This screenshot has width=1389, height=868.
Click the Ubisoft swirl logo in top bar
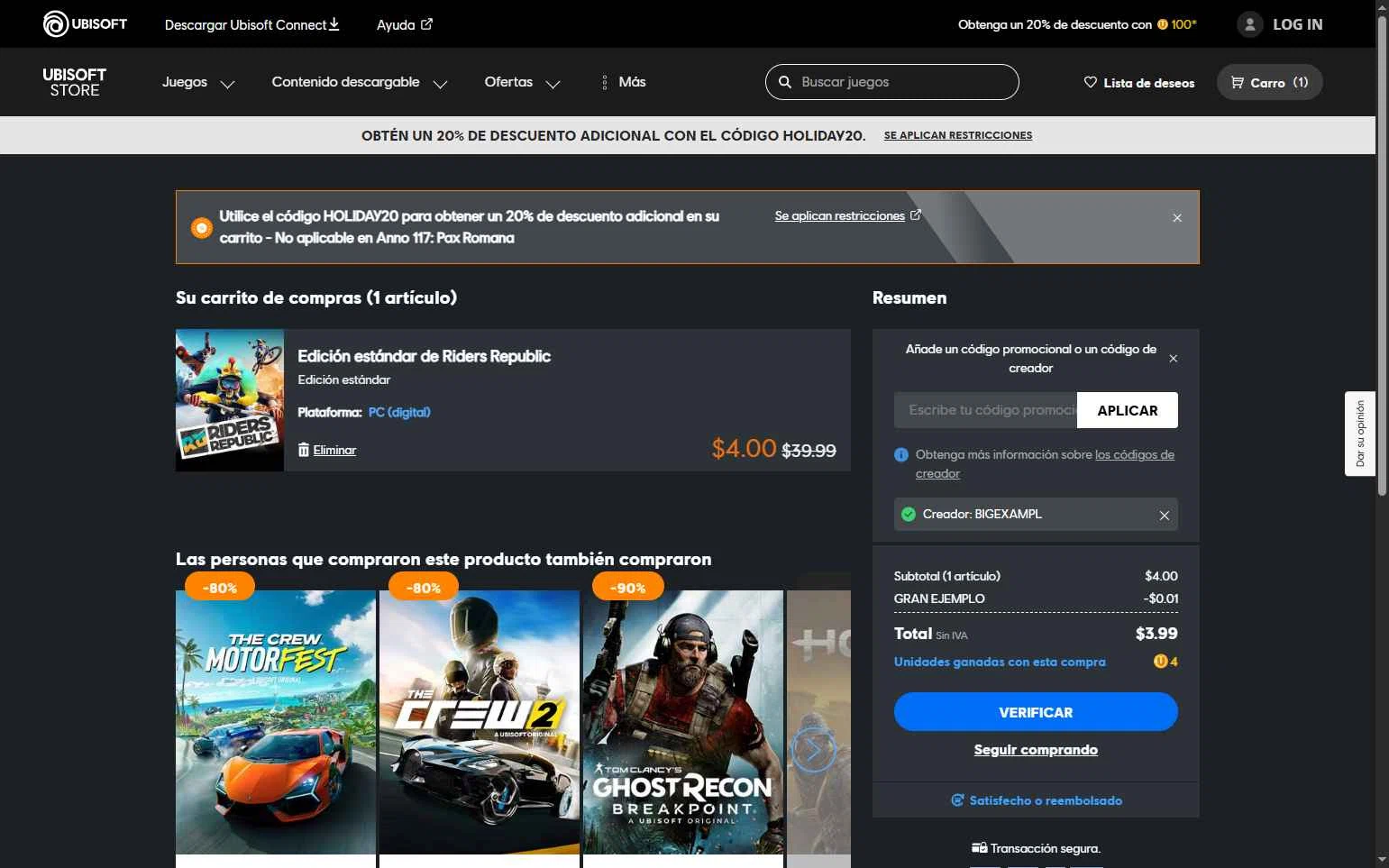pos(56,23)
